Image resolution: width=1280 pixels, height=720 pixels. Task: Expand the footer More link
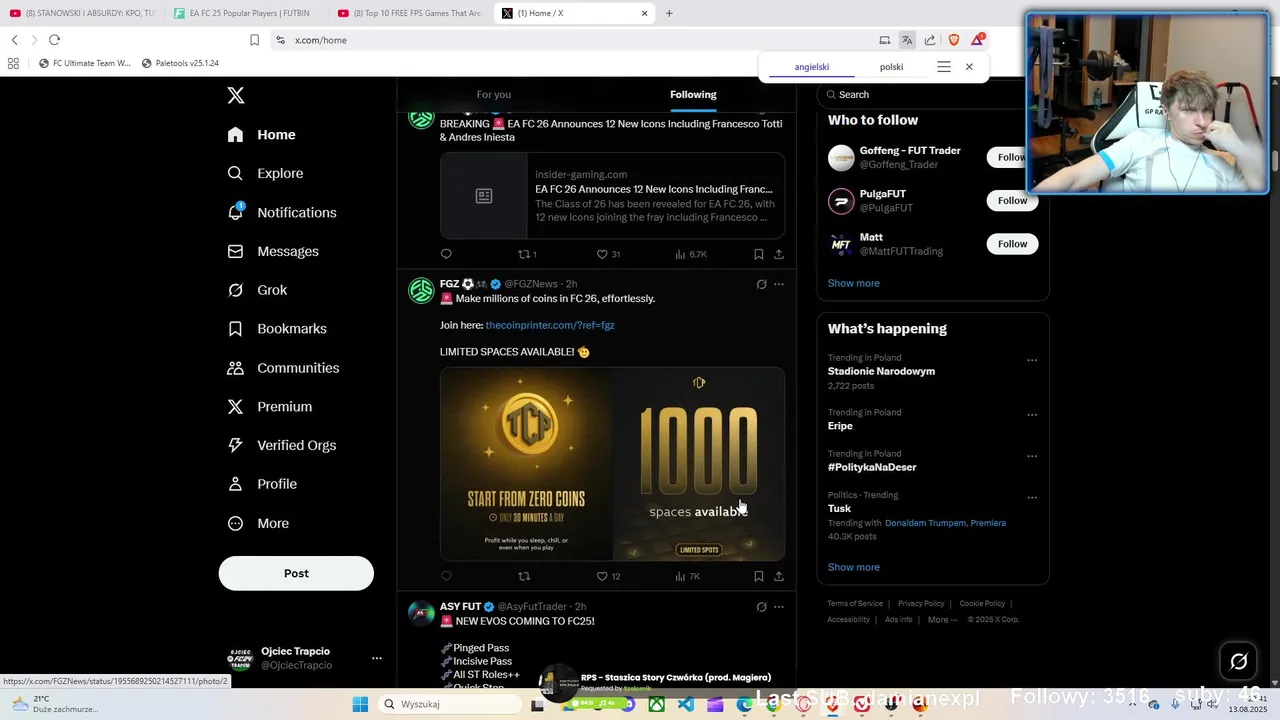[x=942, y=620]
